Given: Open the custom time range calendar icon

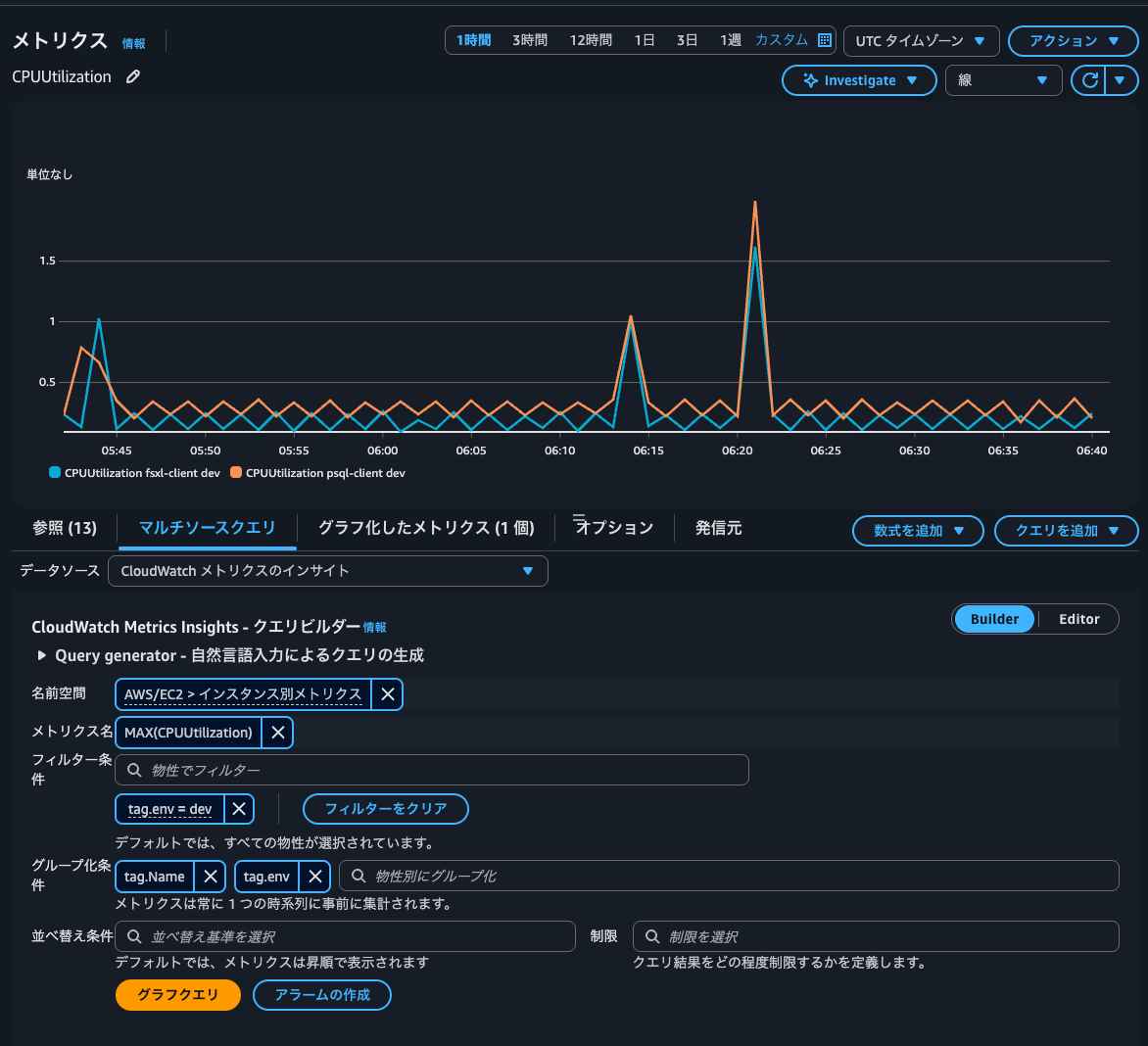Looking at the screenshot, I should coord(825,40).
